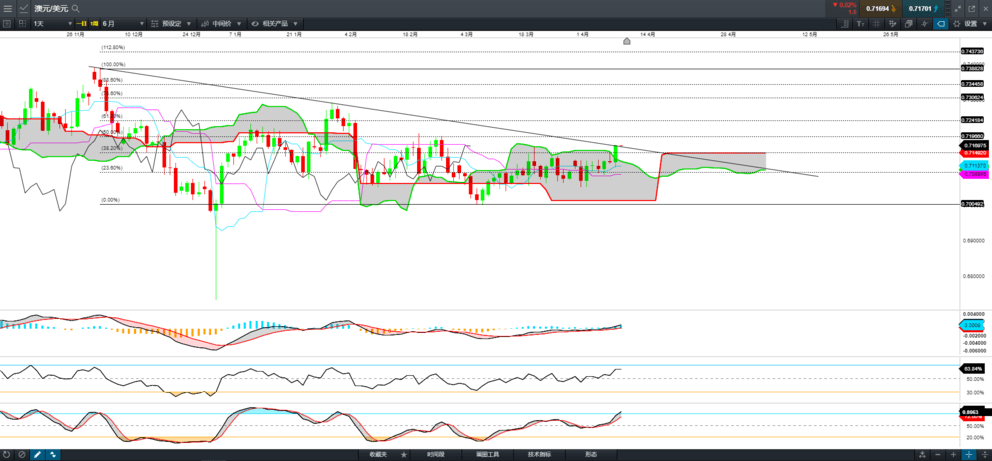This screenshot has height=461, width=992.
Task: Click the red 0.714820 price tag
Action: point(972,152)
